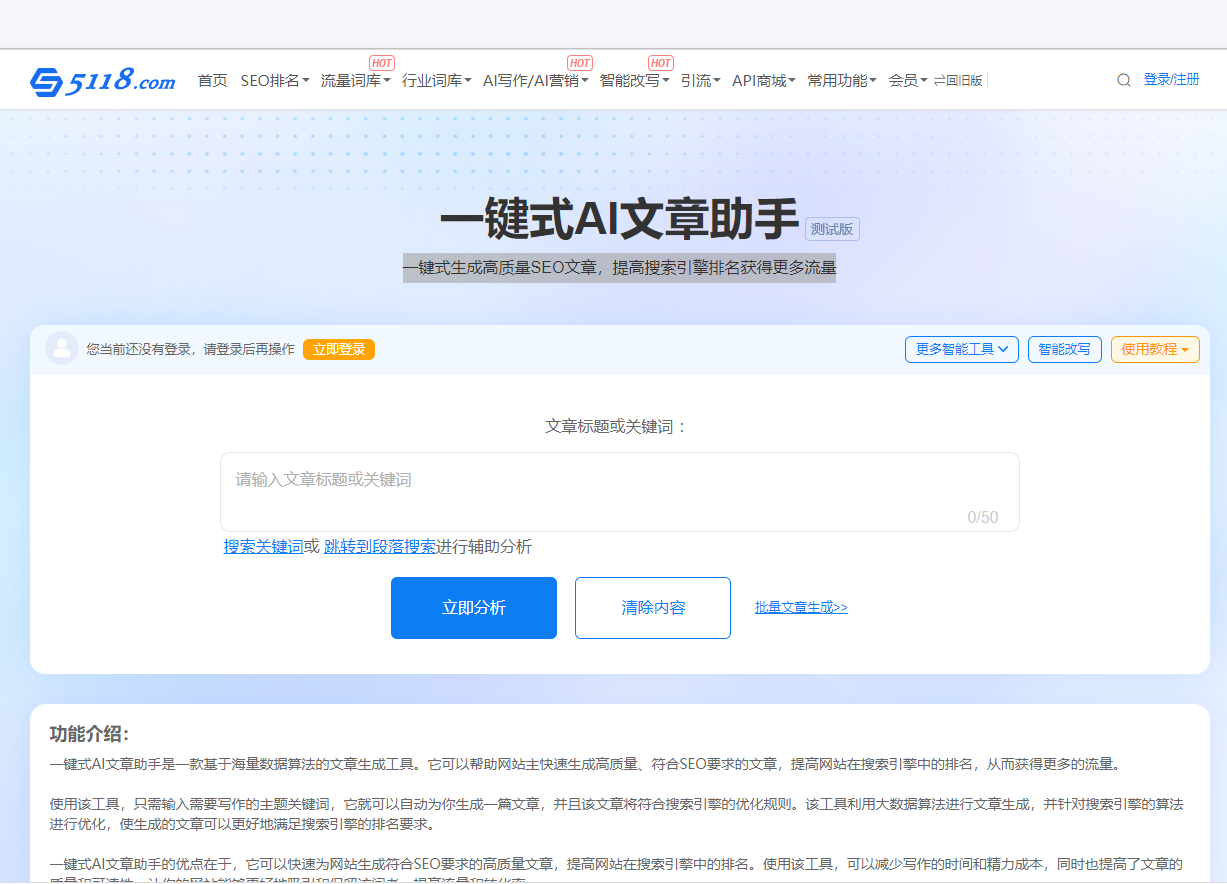Expand the 更多智能工具 dropdown

961,349
